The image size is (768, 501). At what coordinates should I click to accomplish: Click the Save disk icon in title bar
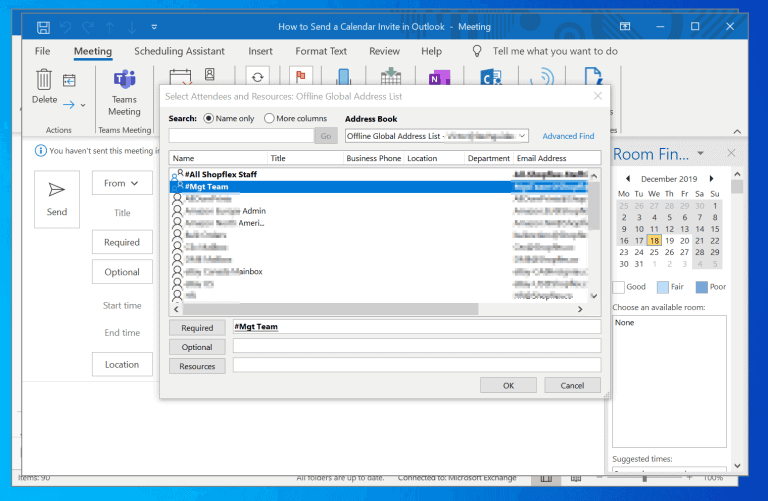pos(43,26)
